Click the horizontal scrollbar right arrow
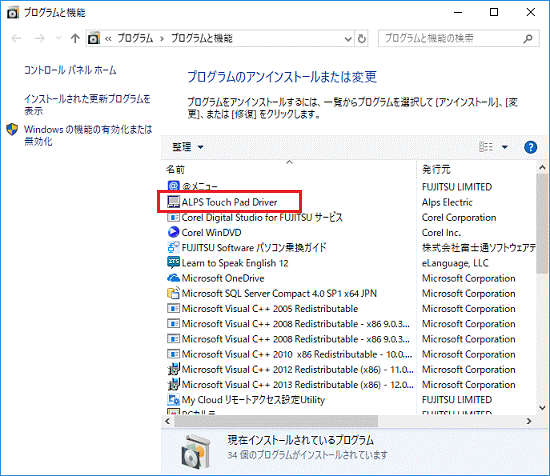 coord(529,421)
